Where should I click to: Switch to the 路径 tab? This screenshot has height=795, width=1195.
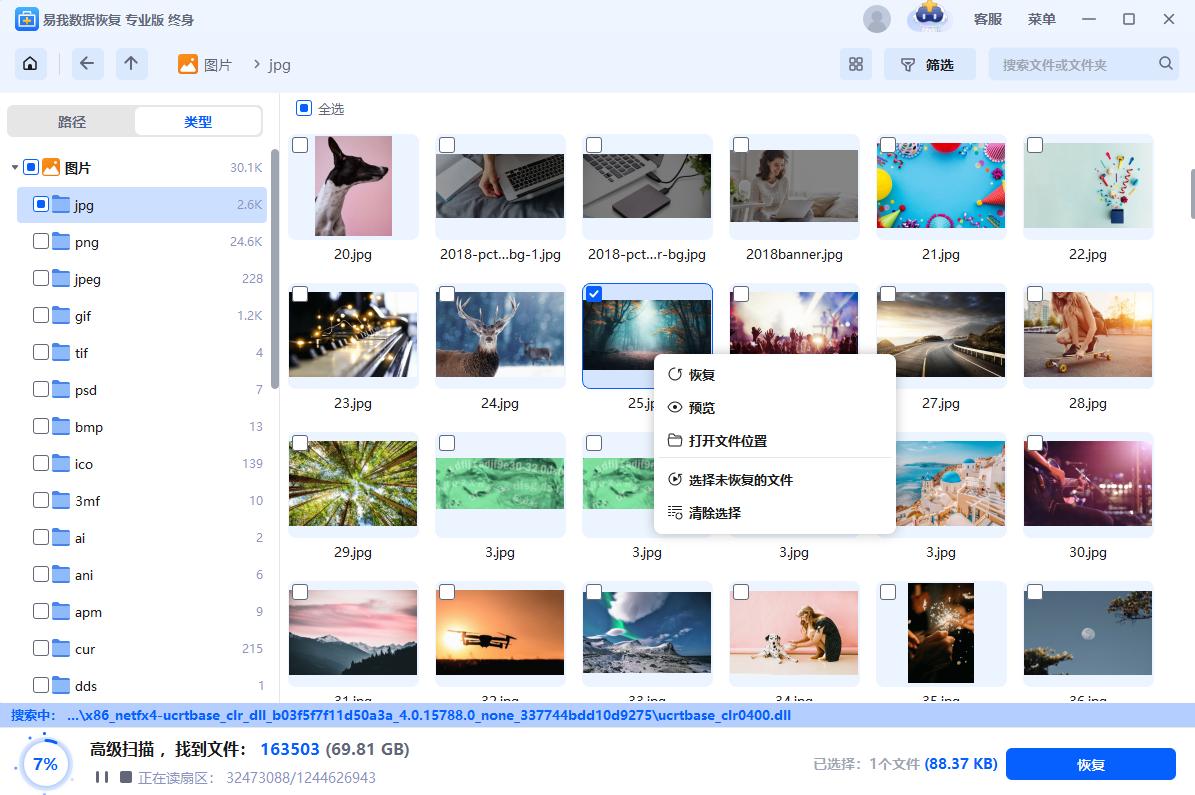coord(71,120)
